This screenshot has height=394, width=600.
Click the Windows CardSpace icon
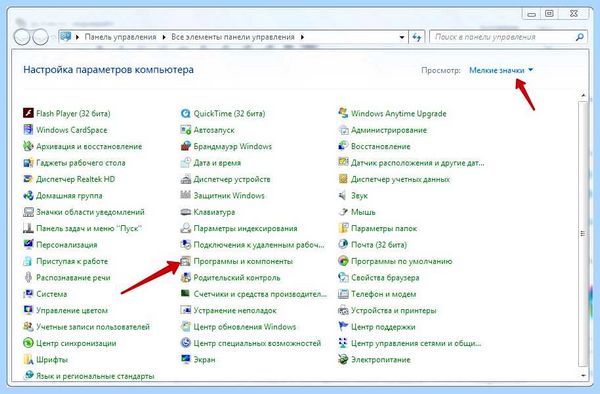(x=28, y=130)
